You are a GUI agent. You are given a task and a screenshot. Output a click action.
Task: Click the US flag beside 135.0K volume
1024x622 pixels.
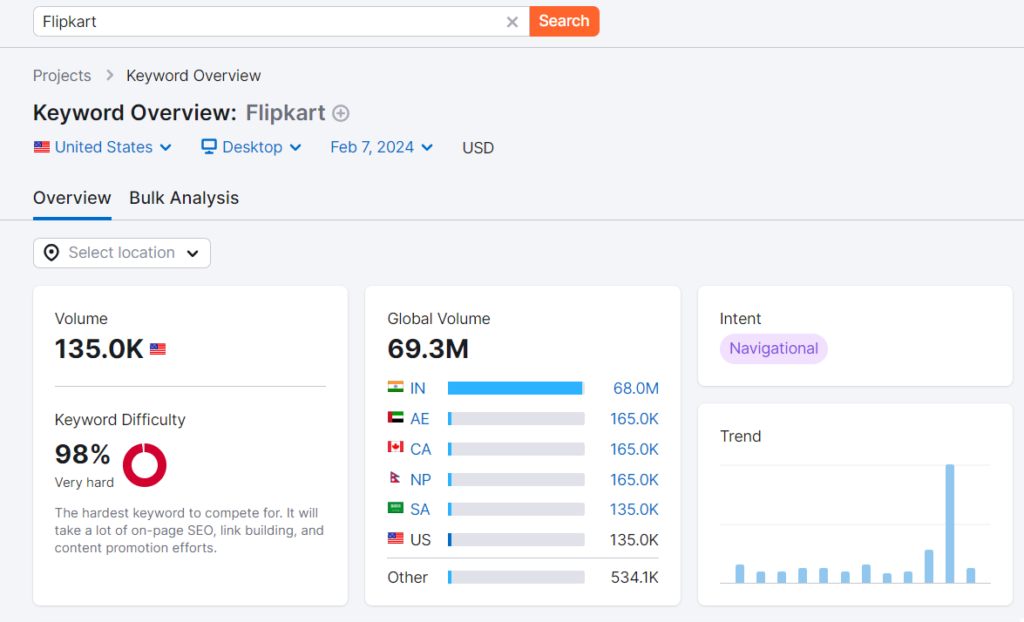[x=158, y=350]
